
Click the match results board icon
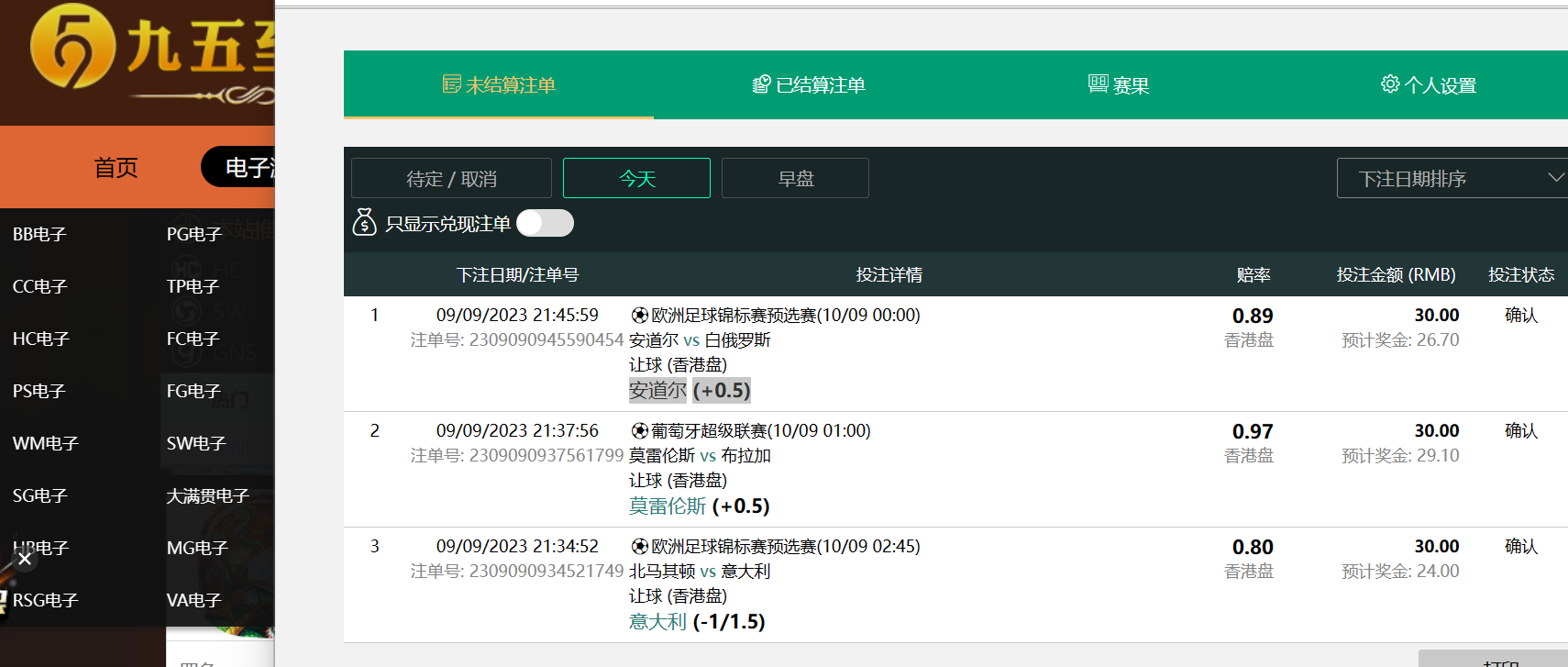(1098, 83)
